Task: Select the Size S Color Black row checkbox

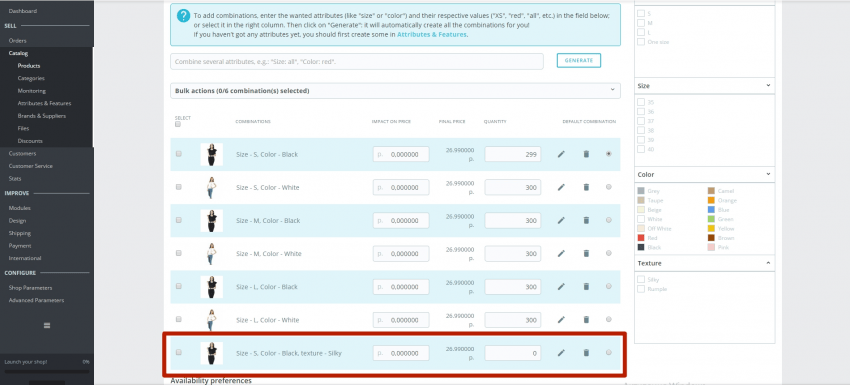Action: (179, 154)
